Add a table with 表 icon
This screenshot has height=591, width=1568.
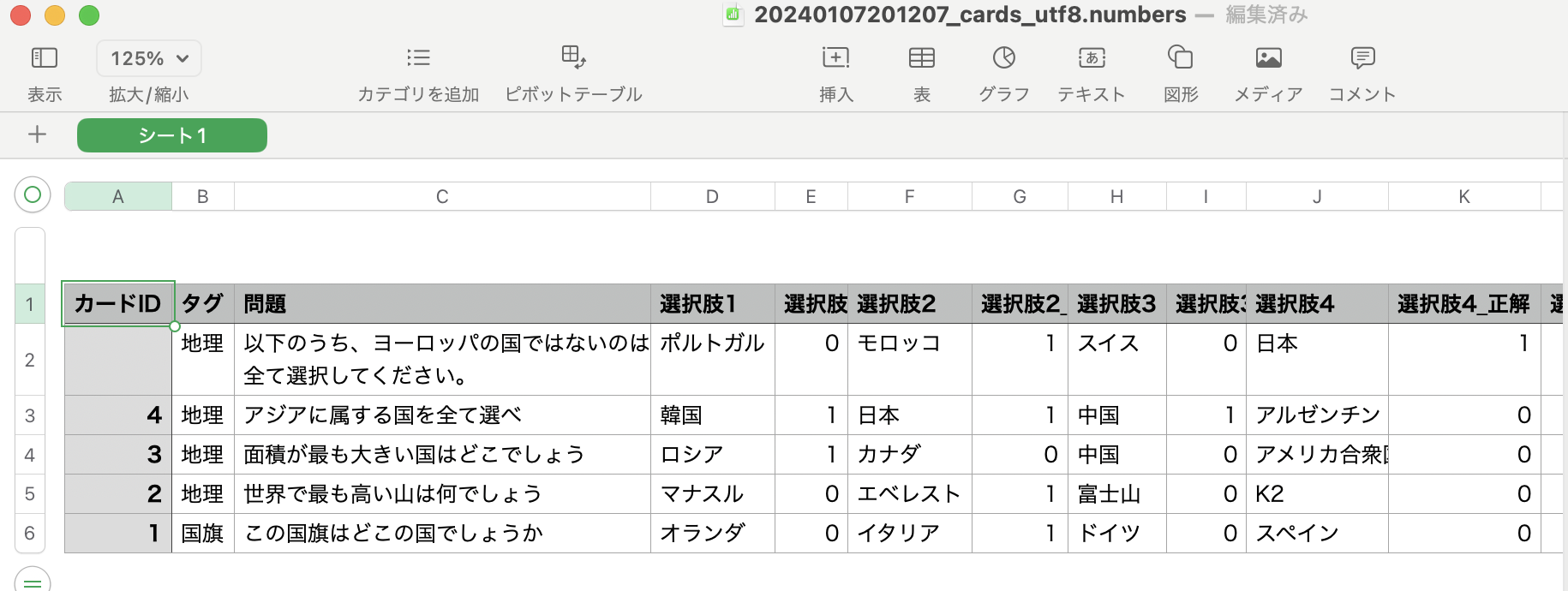tap(922, 57)
